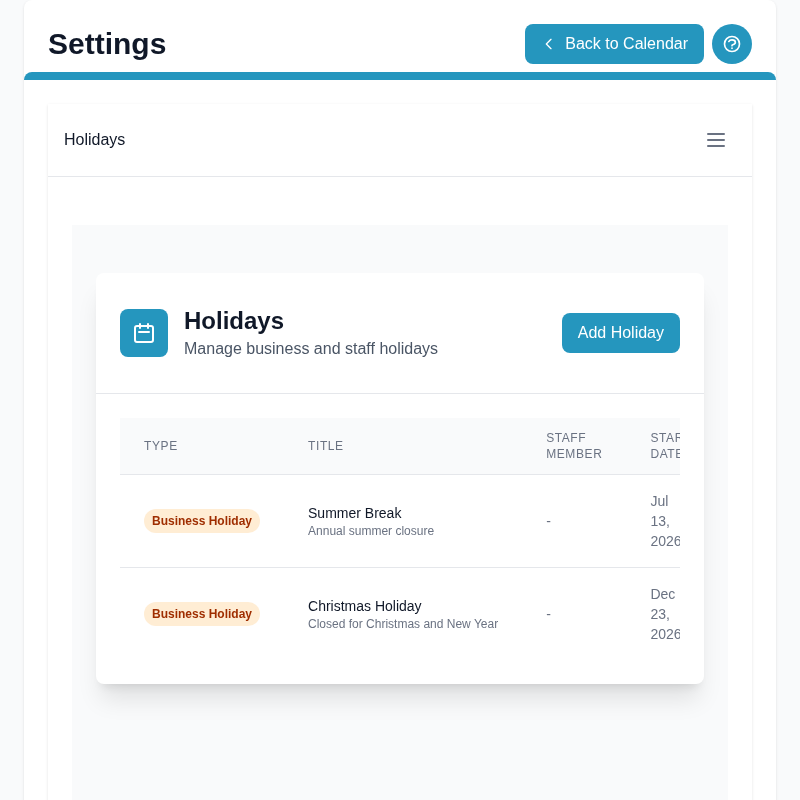800x800 pixels.
Task: Click the Dec 23, 2026 start date
Action: point(665,614)
